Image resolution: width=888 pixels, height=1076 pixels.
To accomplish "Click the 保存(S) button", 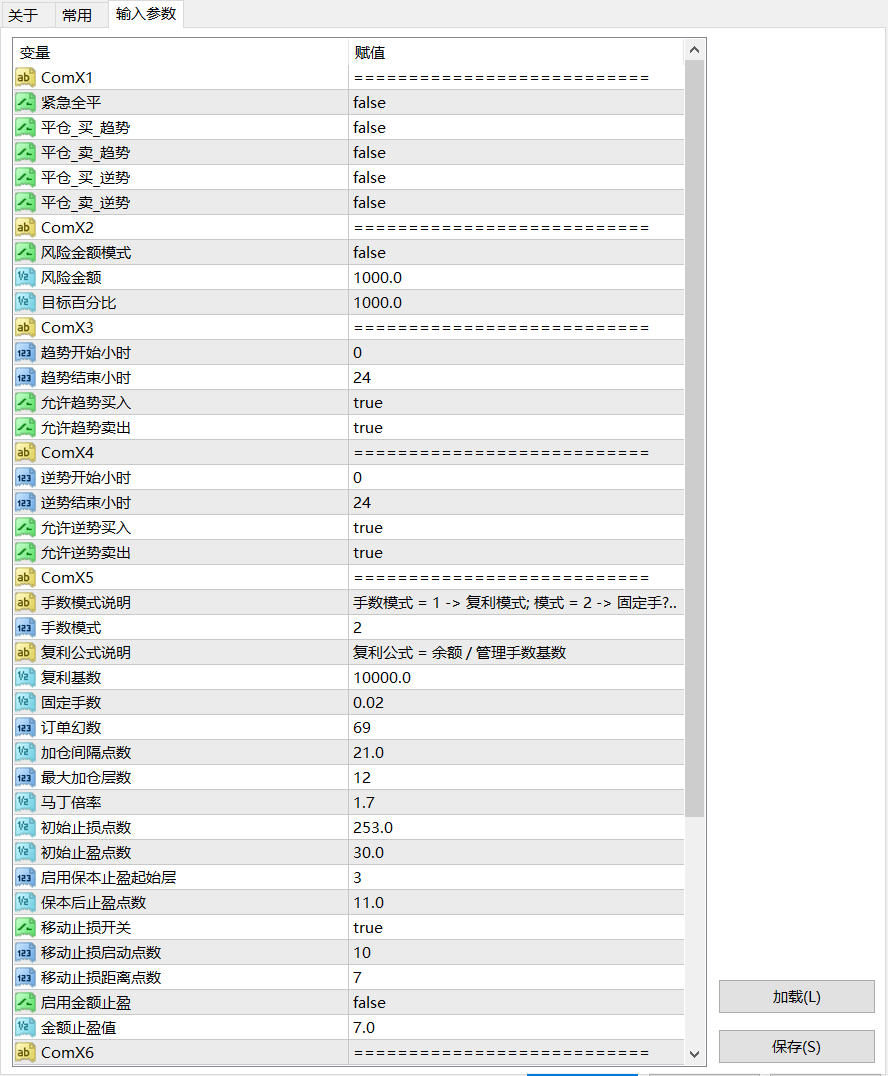I will click(x=796, y=1047).
